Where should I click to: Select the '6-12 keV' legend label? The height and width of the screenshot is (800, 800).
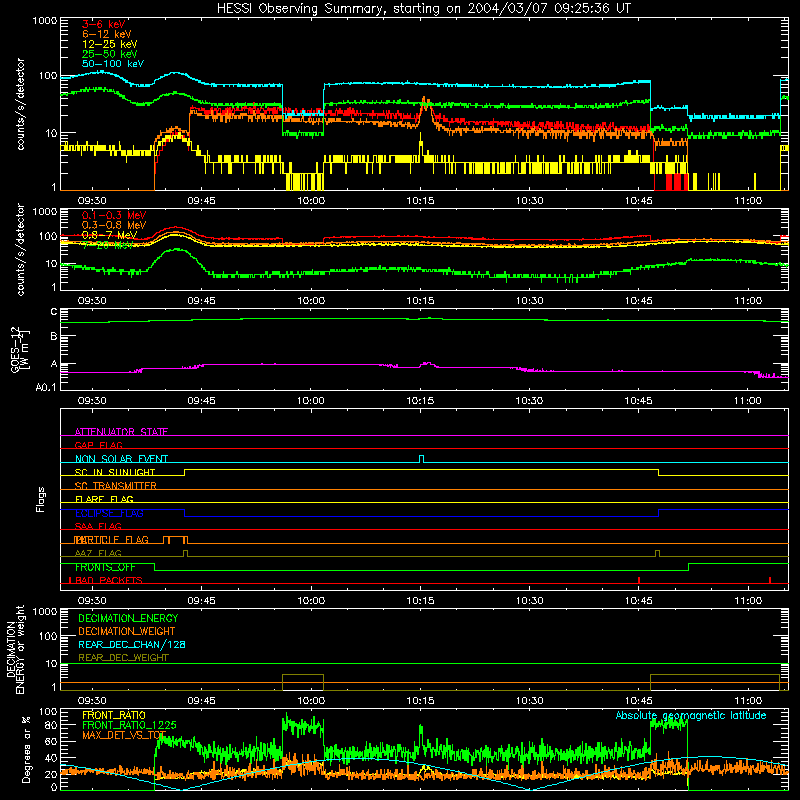click(107, 34)
